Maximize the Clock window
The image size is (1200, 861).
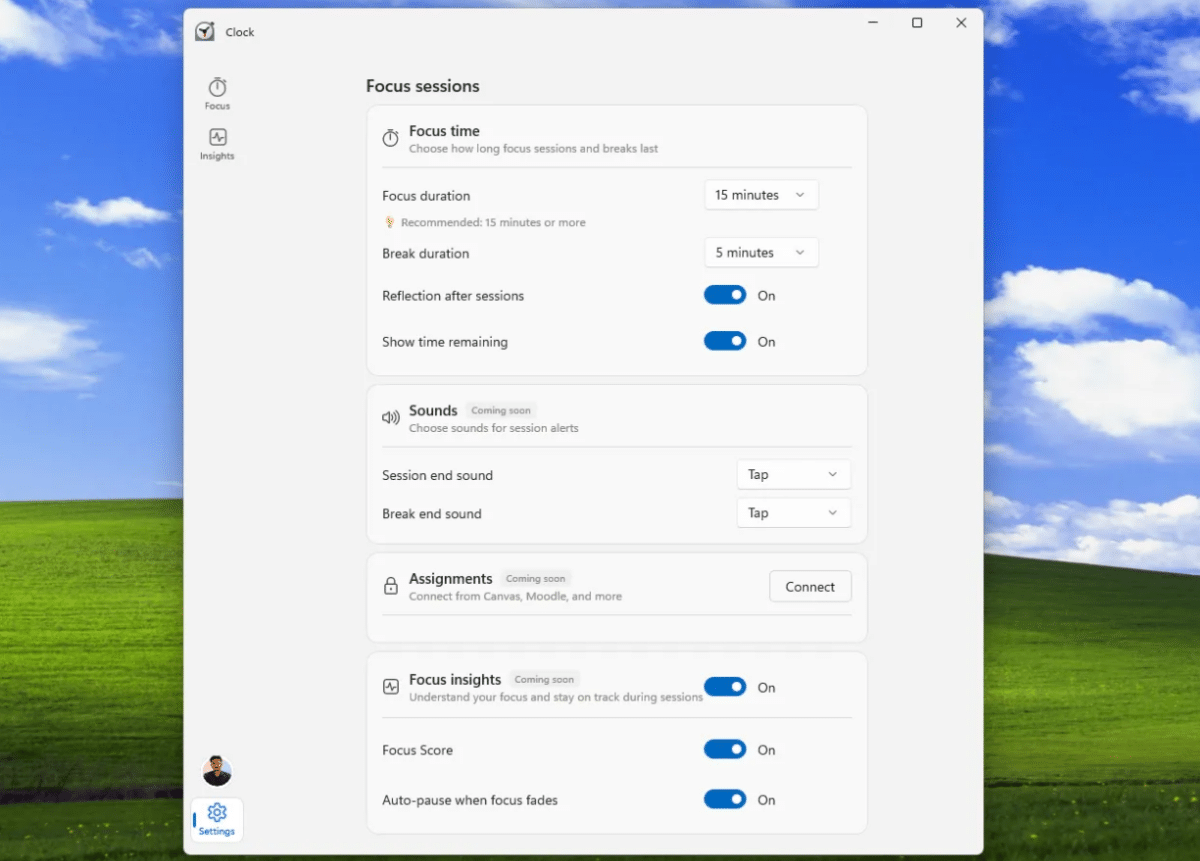pyautogui.click(x=917, y=23)
